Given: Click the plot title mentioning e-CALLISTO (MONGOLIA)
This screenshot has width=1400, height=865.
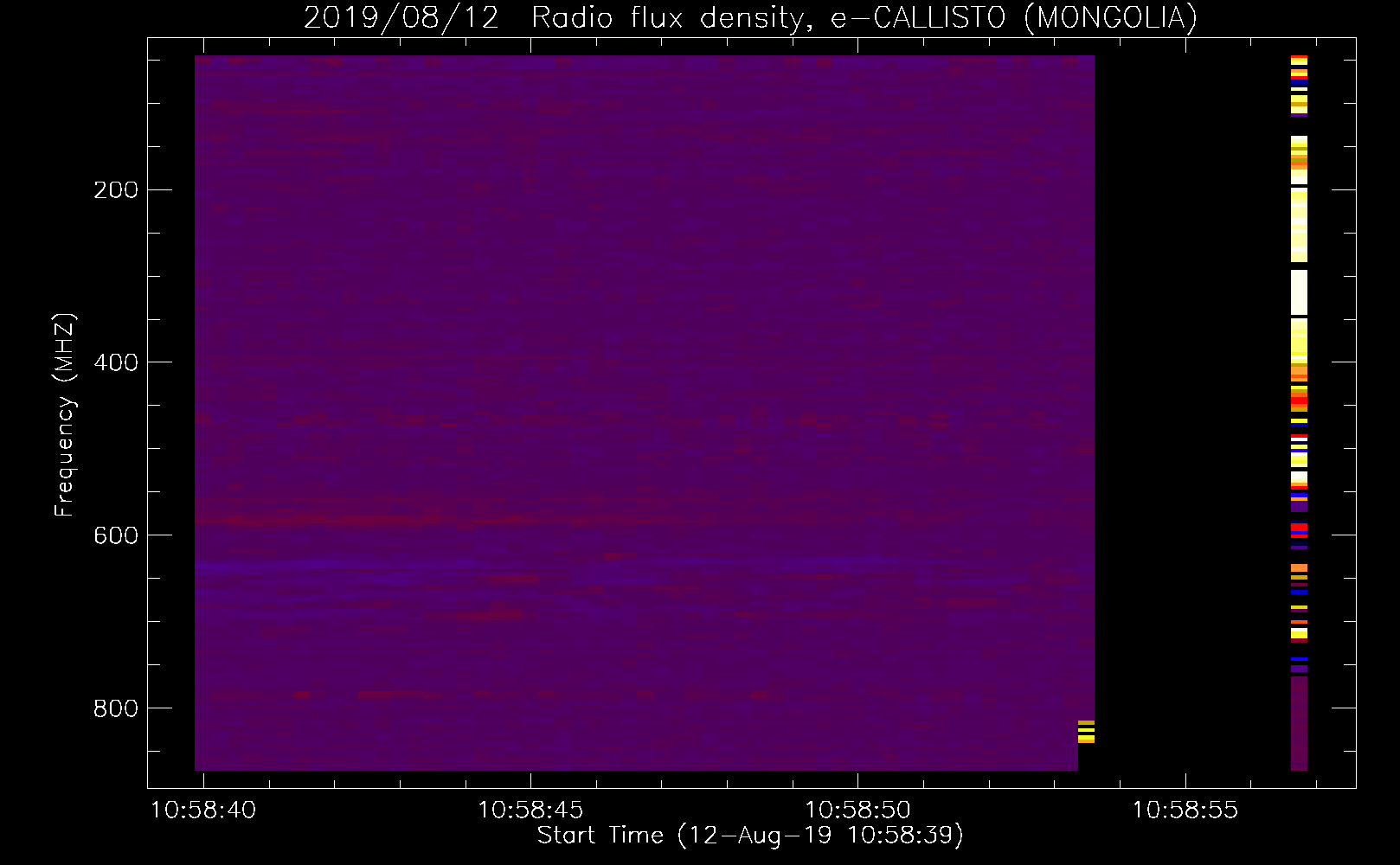Looking at the screenshot, I should (x=750, y=17).
